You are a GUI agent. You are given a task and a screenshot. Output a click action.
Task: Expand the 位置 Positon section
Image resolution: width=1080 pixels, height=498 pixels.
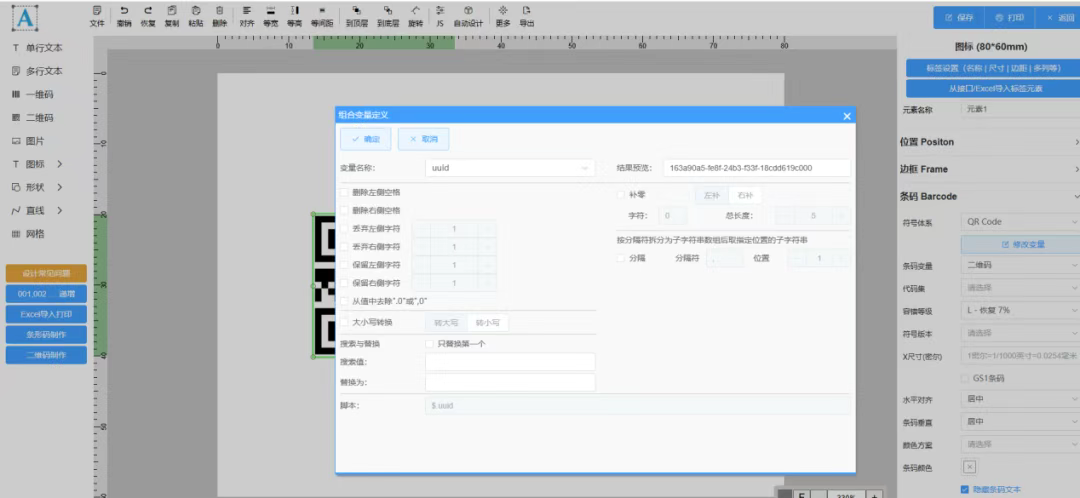point(990,142)
